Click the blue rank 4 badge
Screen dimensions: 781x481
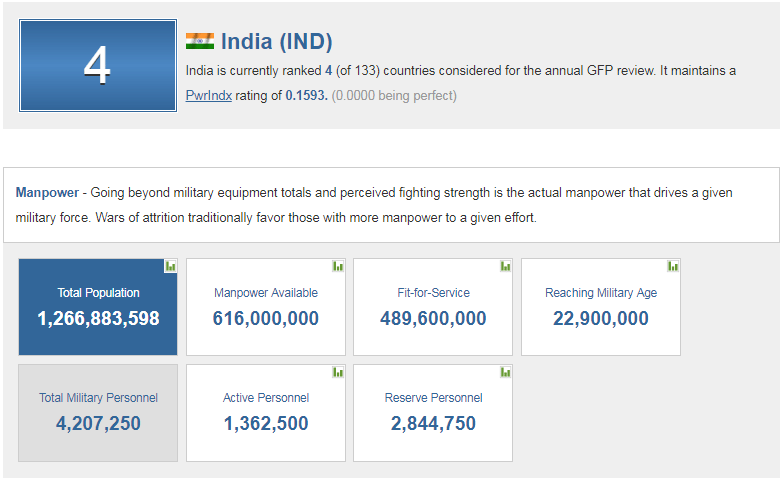click(97, 65)
